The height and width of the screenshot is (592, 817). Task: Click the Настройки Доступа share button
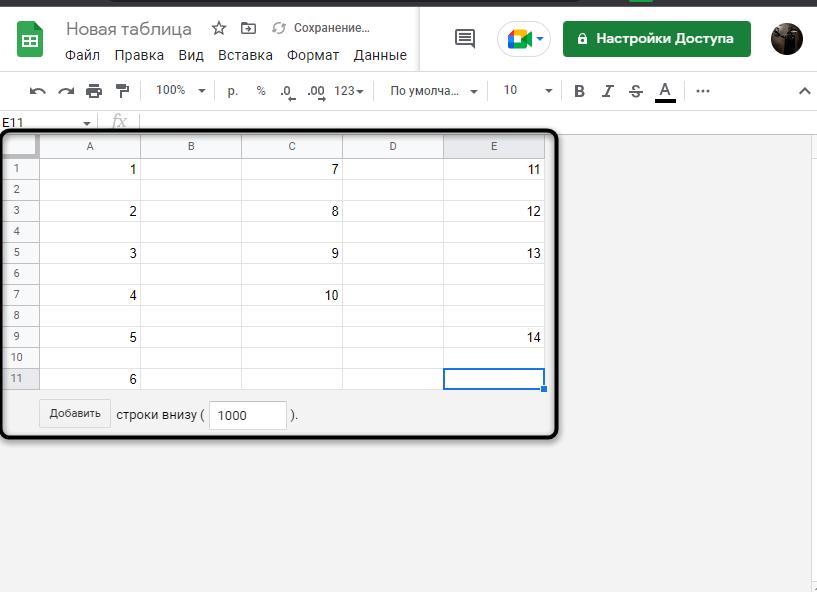(x=656, y=39)
